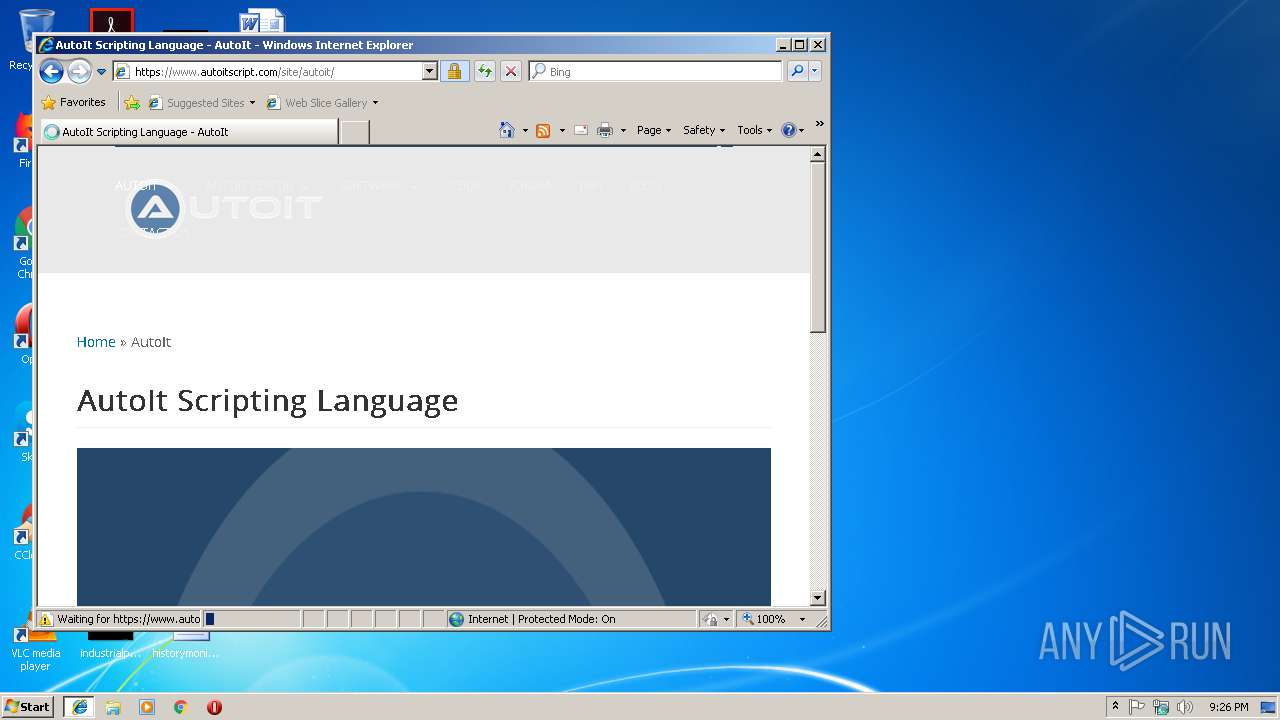Click the RSS feeds icon
Viewport: 1280px width, 720px height.
tap(543, 130)
